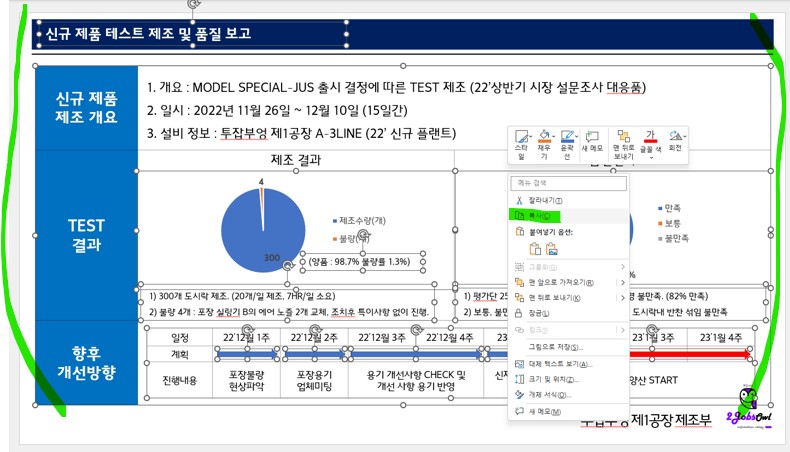This screenshot has height=452, width=790.
Task: Click the 22'12월 1주 header cell
Action: pyautogui.click(x=246, y=337)
